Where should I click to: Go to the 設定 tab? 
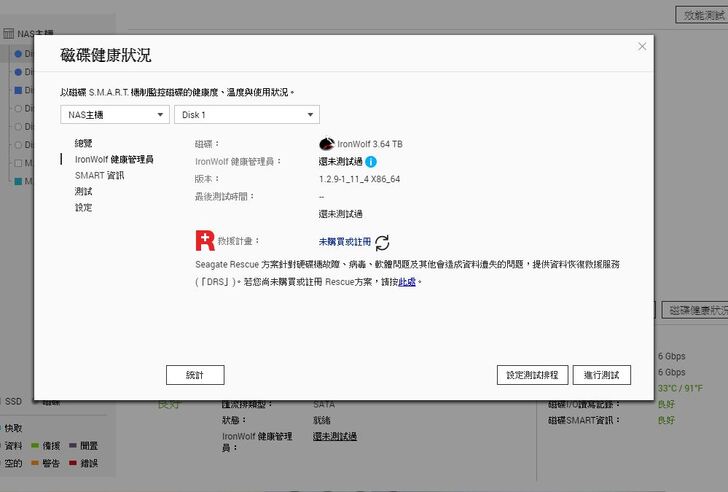tap(84, 208)
